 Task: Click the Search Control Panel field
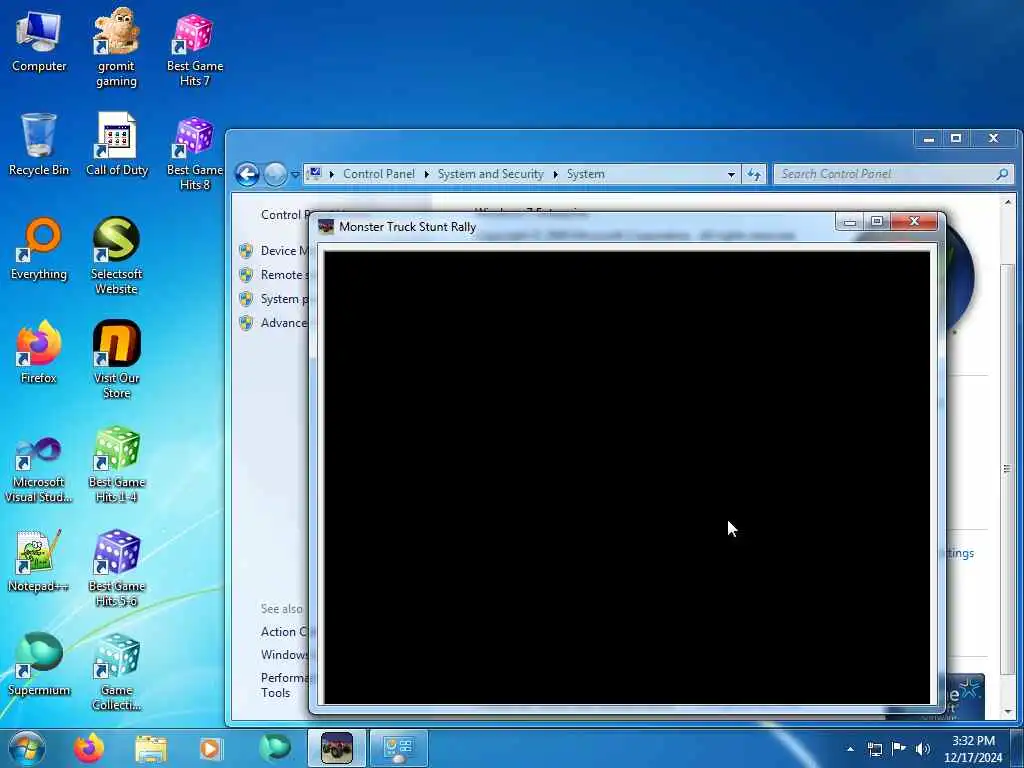(x=893, y=174)
